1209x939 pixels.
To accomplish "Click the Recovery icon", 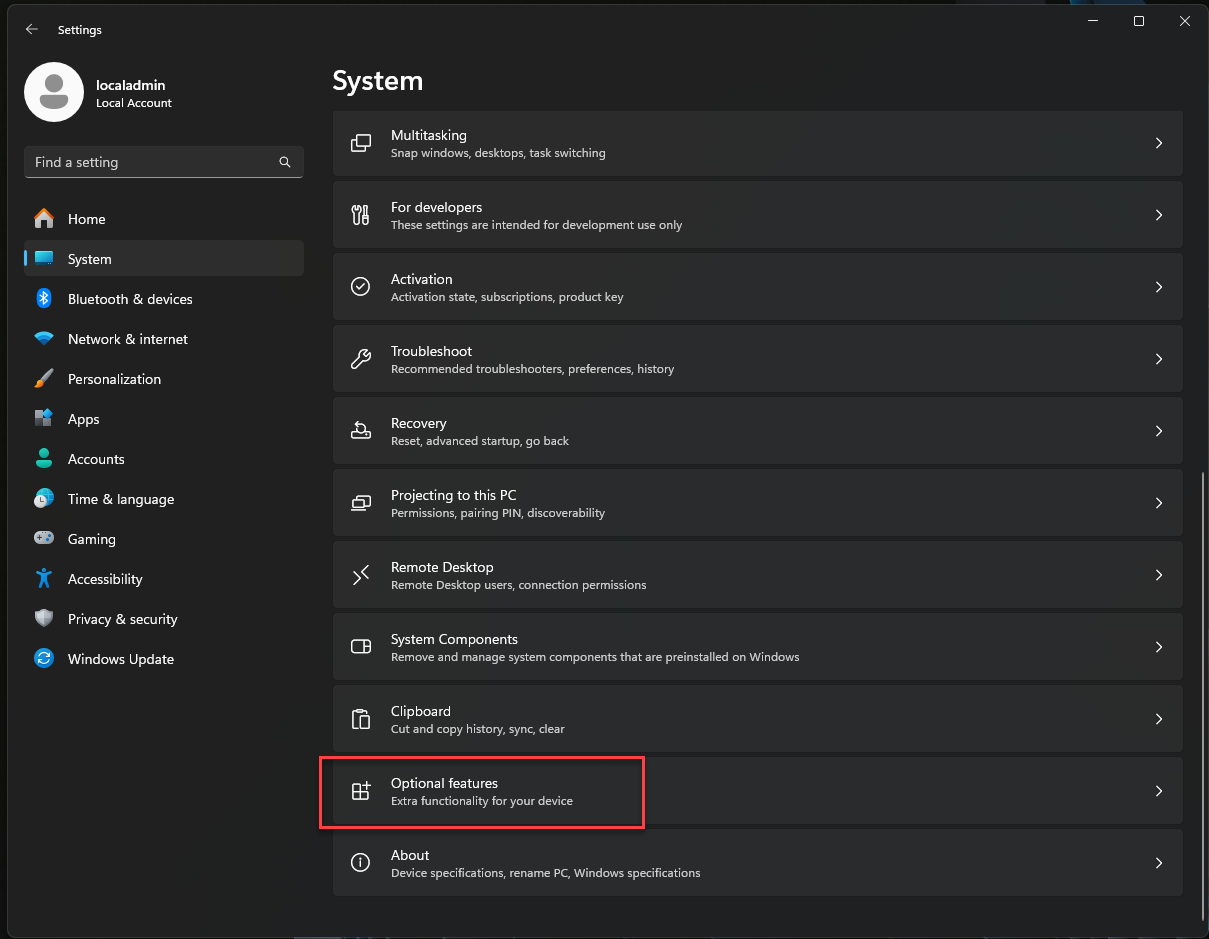I will pos(361,431).
